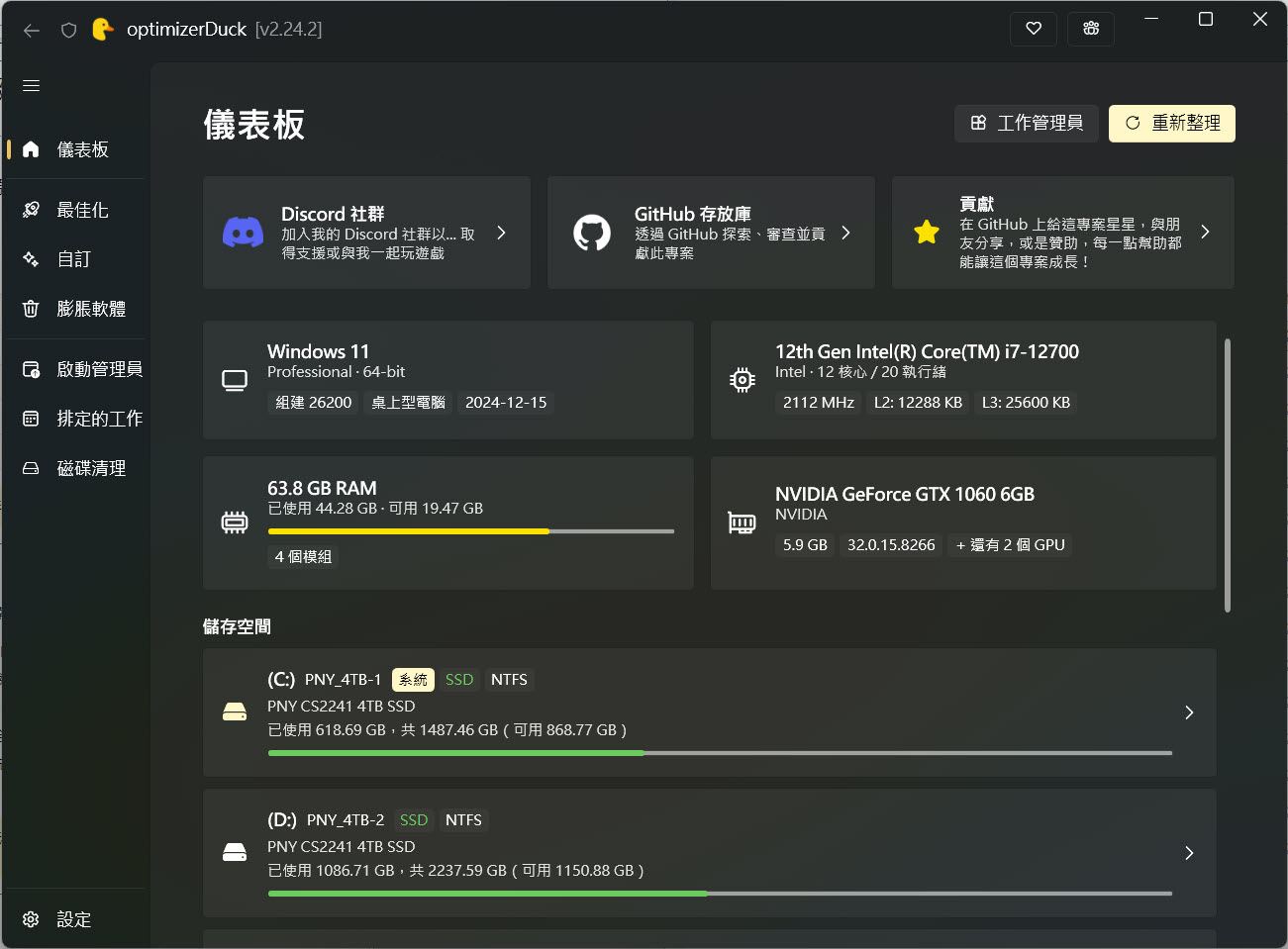Click the back arrow in title bar
The image size is (1288, 949).
(32, 31)
